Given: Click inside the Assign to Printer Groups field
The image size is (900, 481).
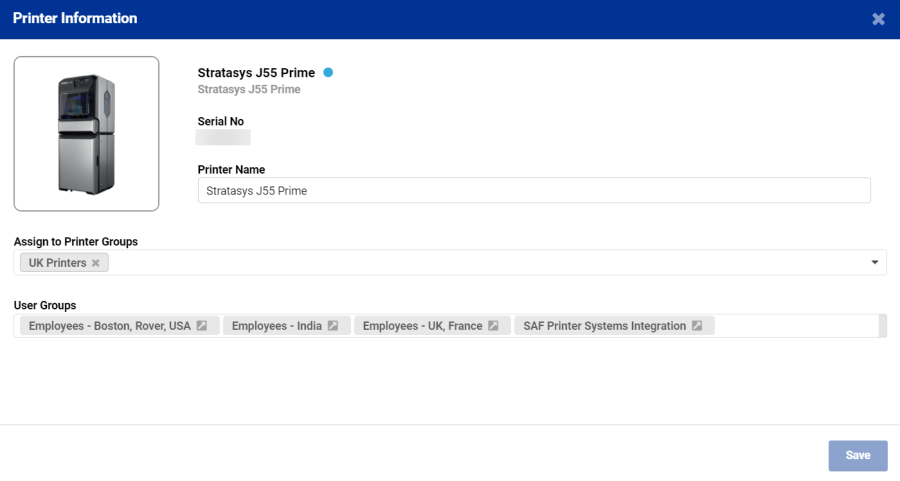Looking at the screenshot, I should click(x=480, y=263).
